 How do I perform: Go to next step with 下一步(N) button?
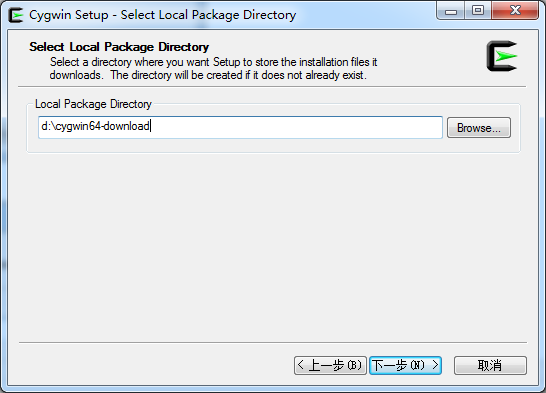[405, 365]
